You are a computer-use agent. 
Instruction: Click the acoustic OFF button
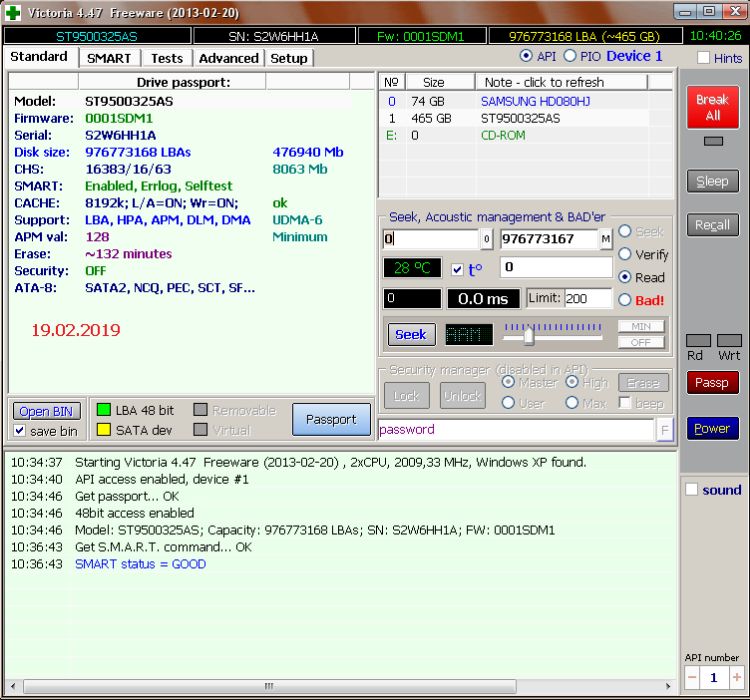pos(641,343)
